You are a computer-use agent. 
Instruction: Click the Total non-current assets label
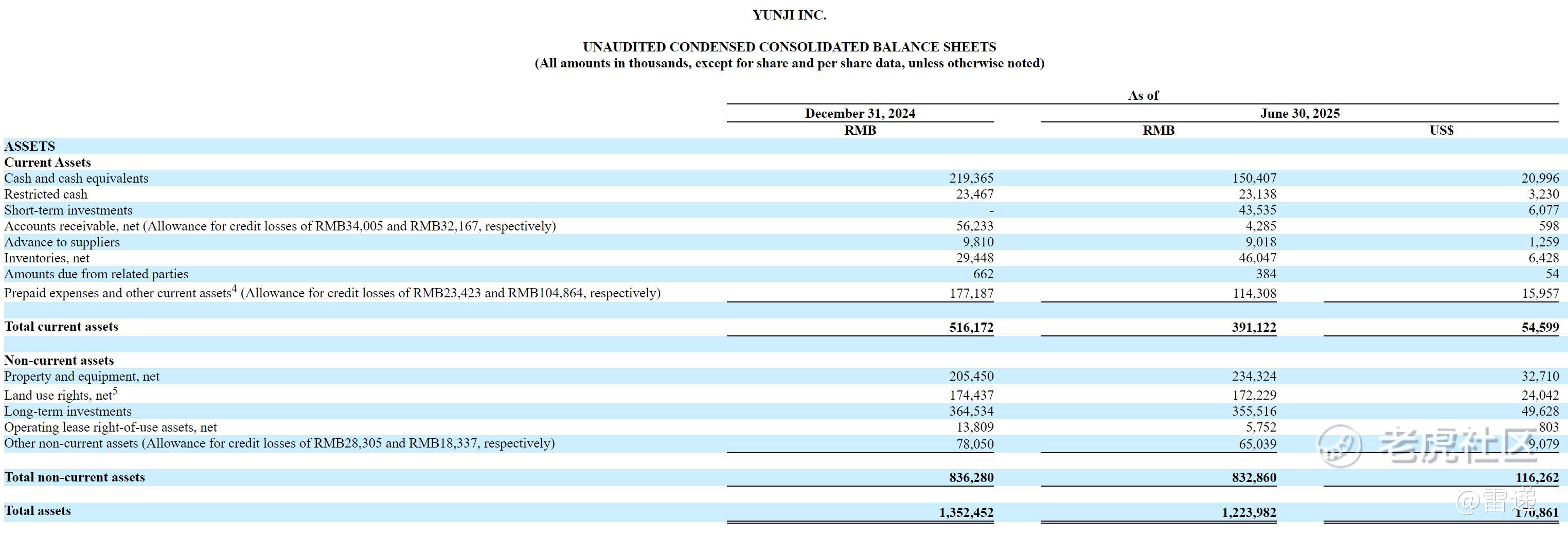[74, 477]
